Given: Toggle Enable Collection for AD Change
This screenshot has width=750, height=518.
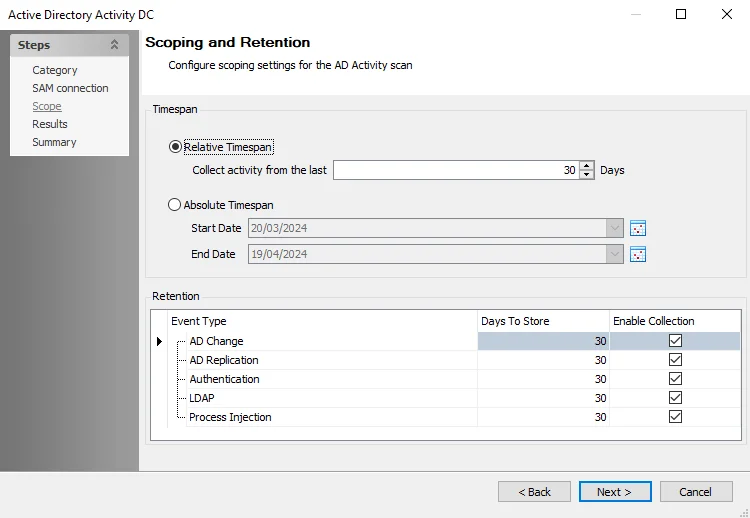Looking at the screenshot, I should [x=675, y=341].
